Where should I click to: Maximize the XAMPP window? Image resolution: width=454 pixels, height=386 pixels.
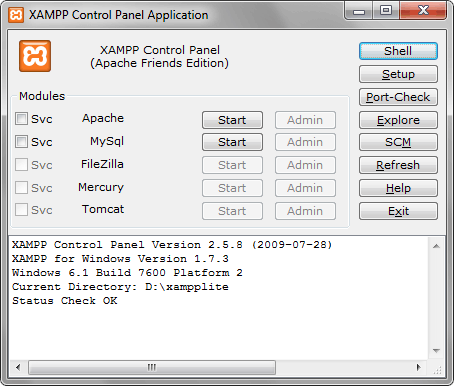coord(386,11)
